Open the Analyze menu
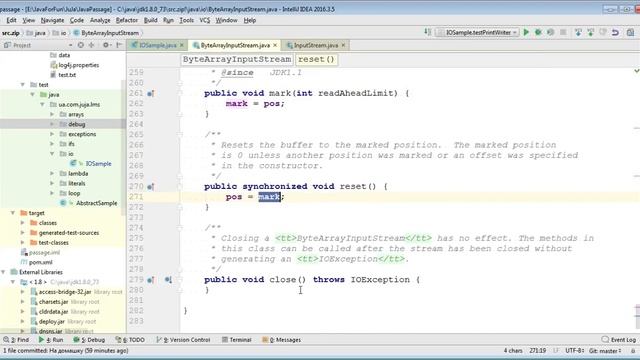The image size is (640, 360). tap(100, 20)
